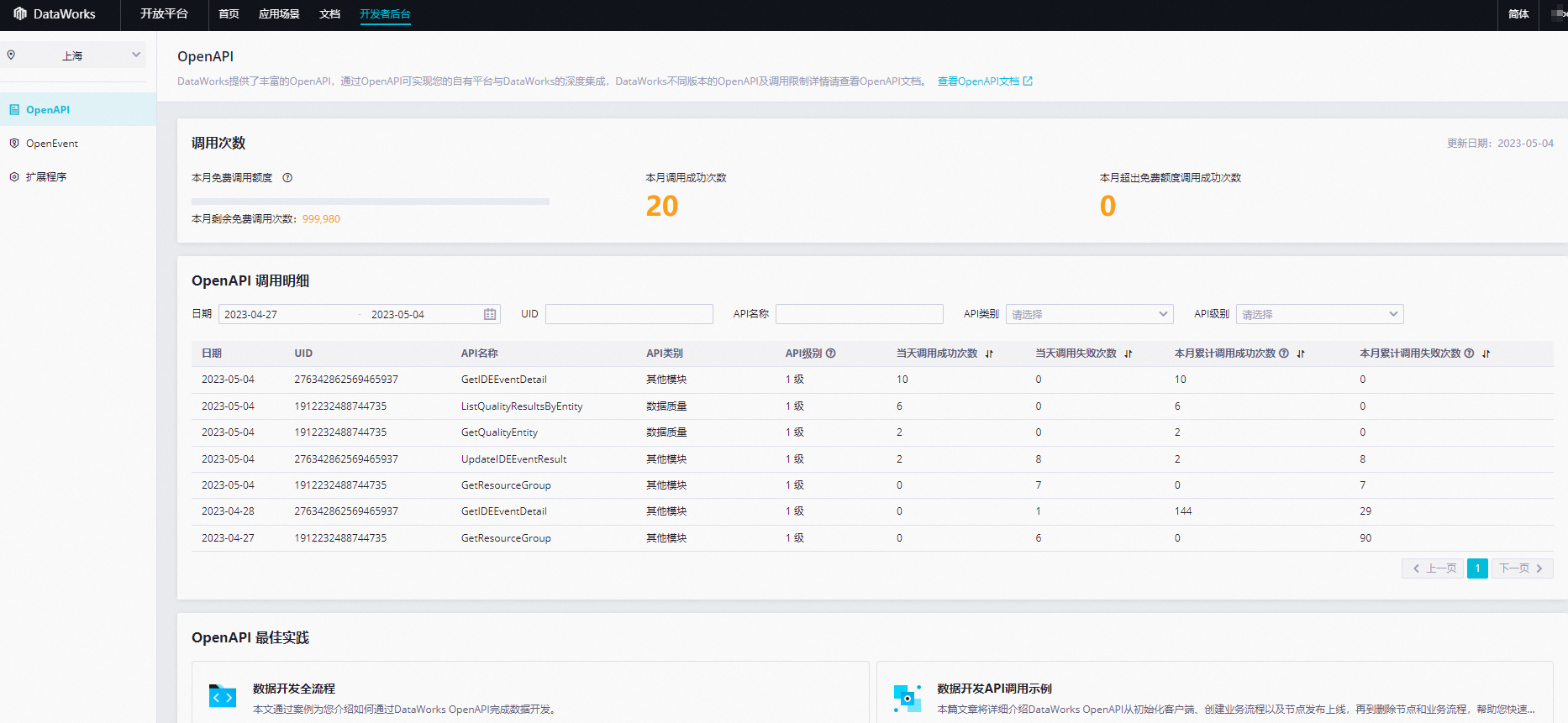Click the location pin icon beside 上海
The image size is (1568, 723).
pos(11,55)
